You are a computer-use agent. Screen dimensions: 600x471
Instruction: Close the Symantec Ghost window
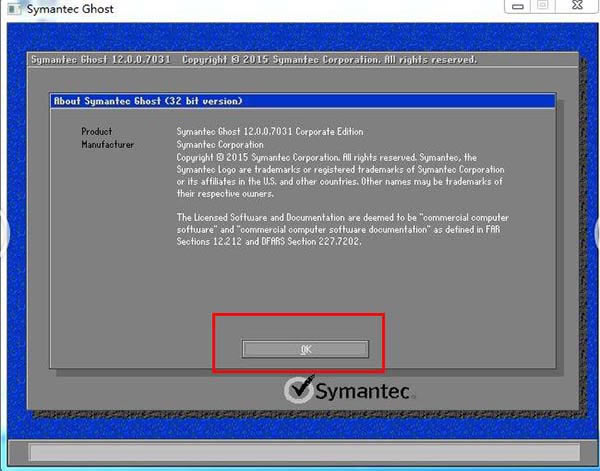(578, 6)
